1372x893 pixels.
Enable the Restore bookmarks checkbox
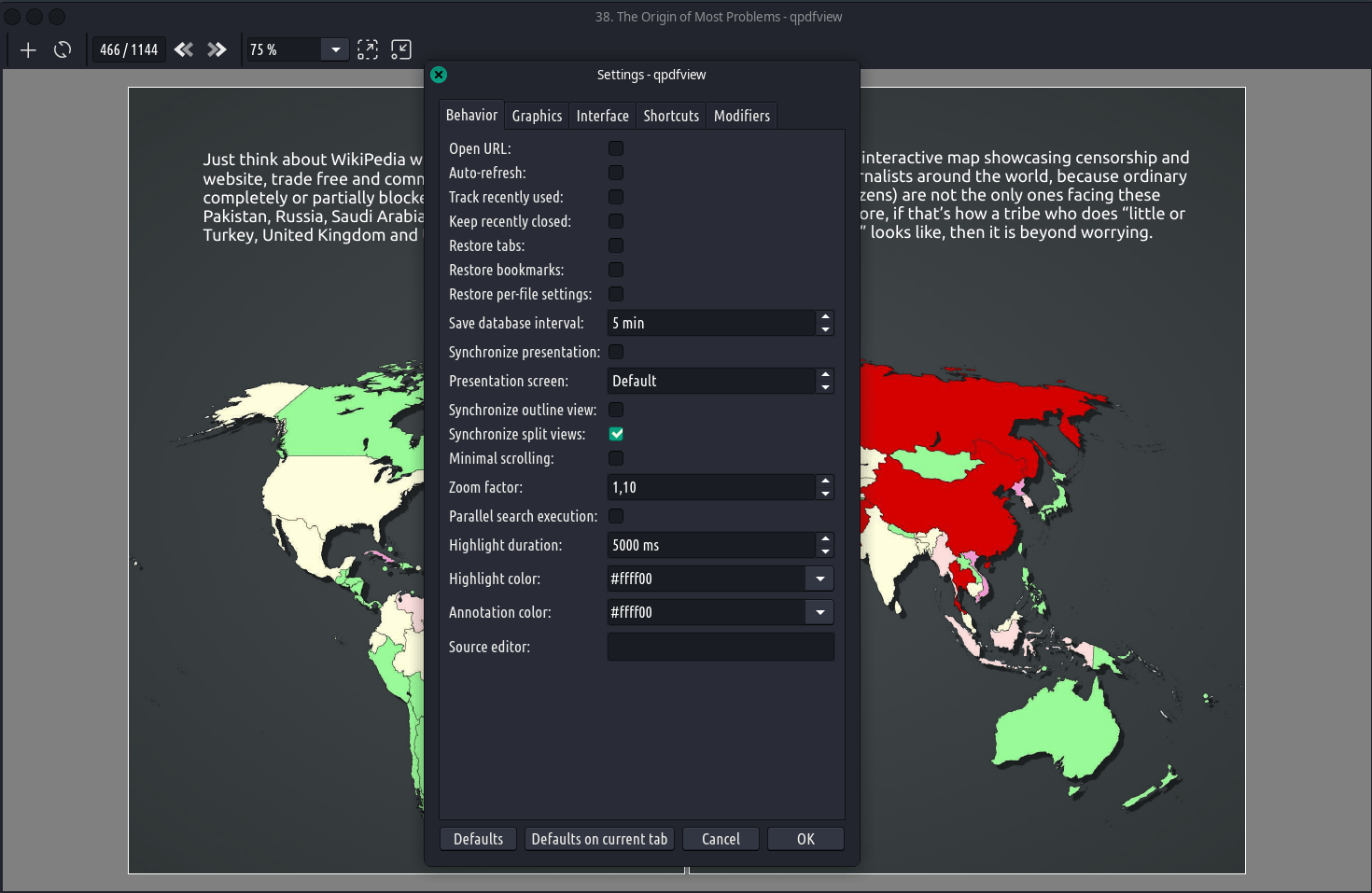click(616, 270)
